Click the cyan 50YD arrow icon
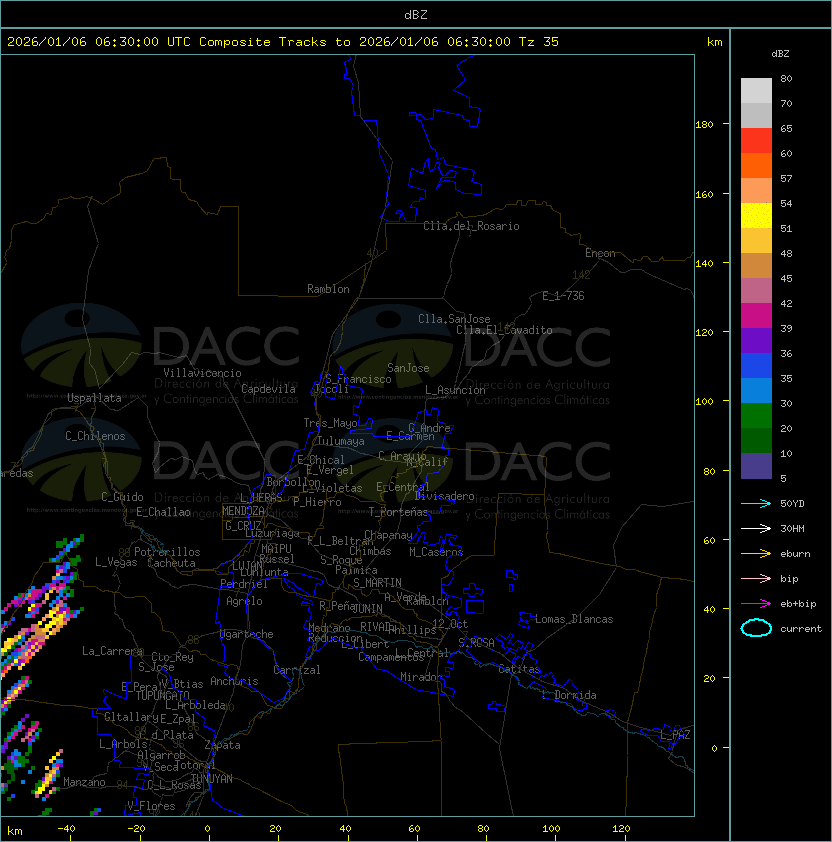The height and width of the screenshot is (842, 832). (756, 504)
